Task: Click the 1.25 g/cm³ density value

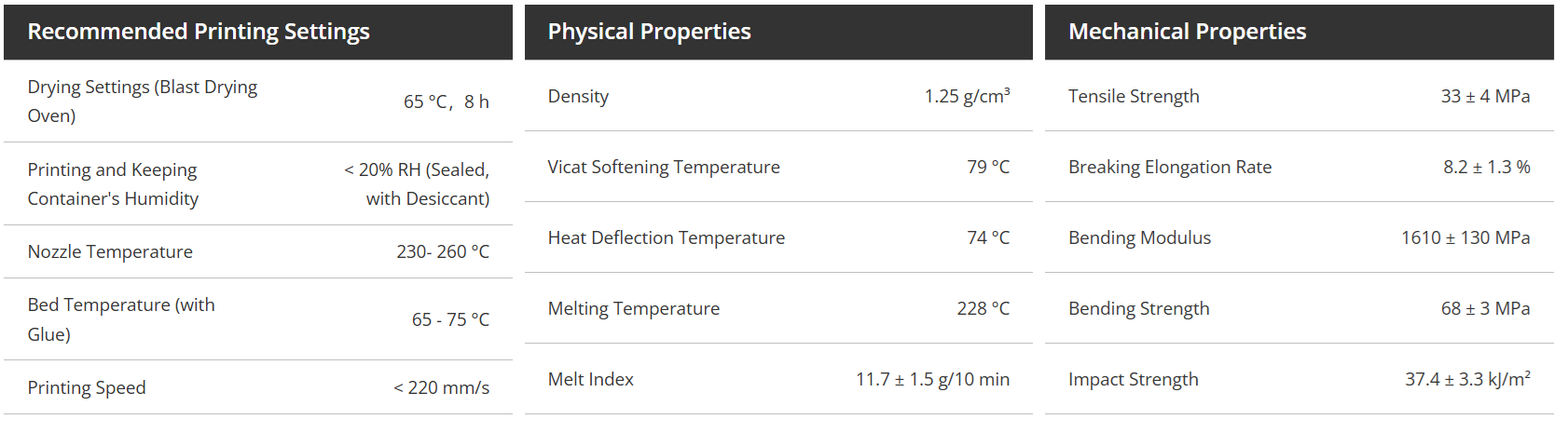Action: tap(967, 96)
